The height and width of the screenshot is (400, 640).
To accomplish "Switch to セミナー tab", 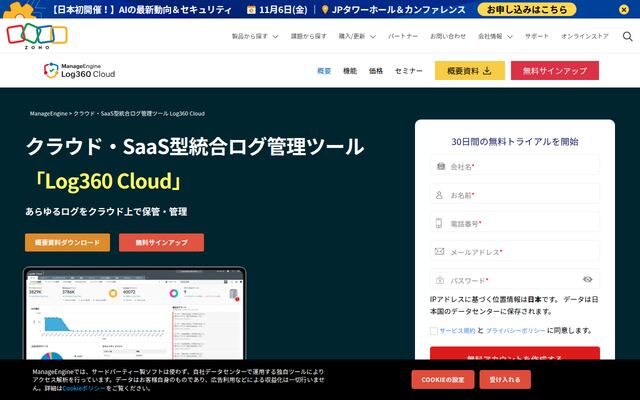I will click(409, 71).
